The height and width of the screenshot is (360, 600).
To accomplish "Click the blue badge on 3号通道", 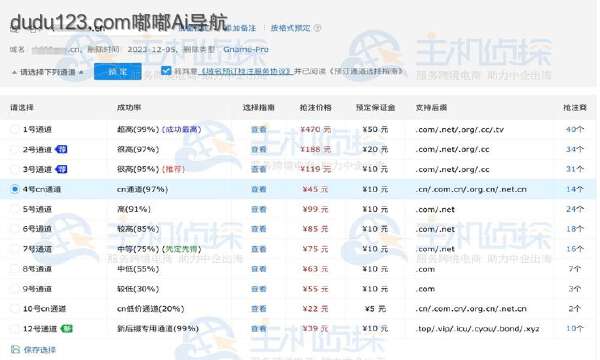I will (61, 169).
